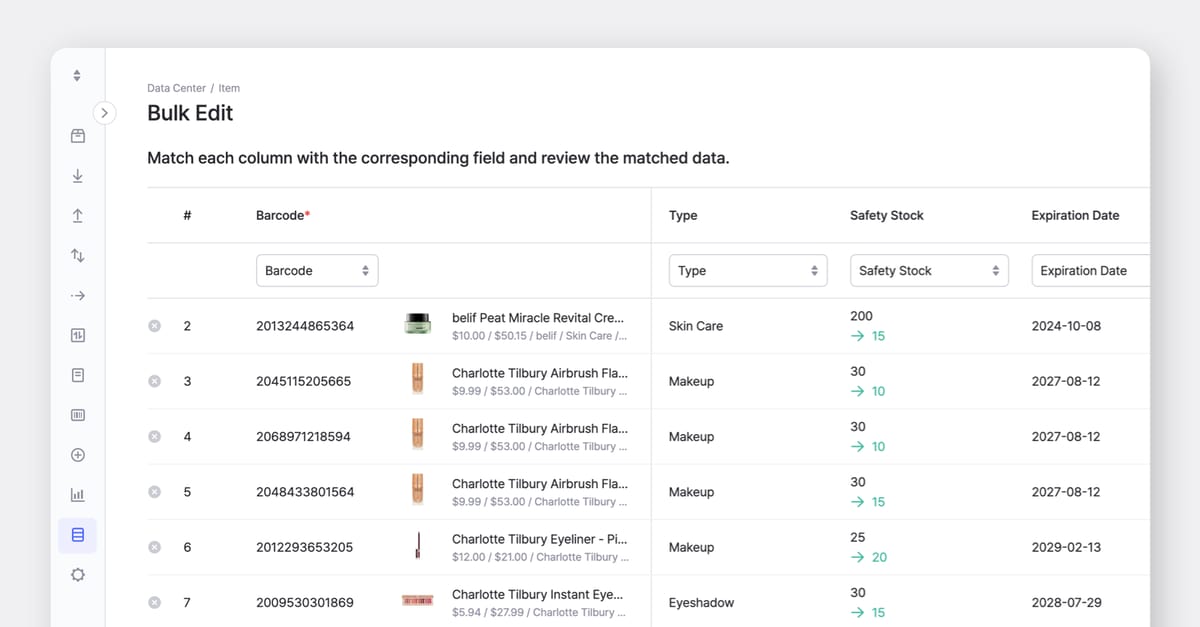Open the Safety Stock mapping dropdown
This screenshot has width=1200, height=627.
click(929, 270)
